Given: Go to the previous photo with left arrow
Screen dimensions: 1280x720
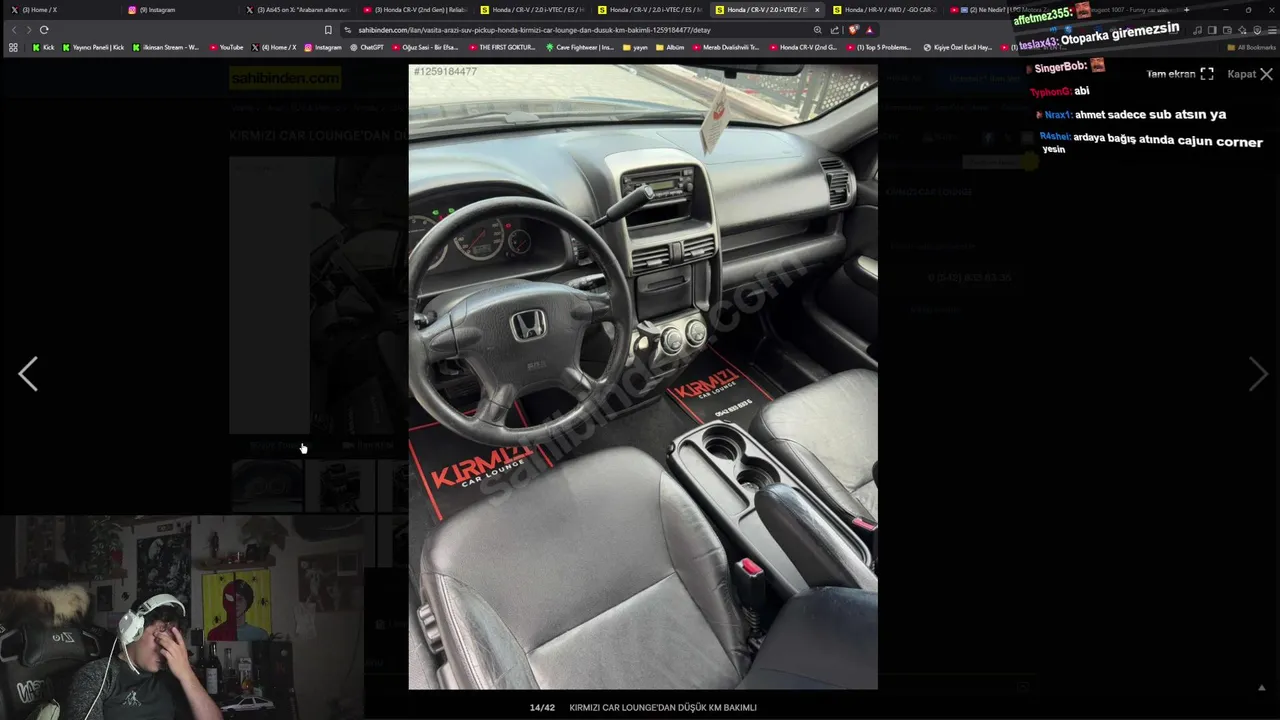Looking at the screenshot, I should [x=28, y=374].
